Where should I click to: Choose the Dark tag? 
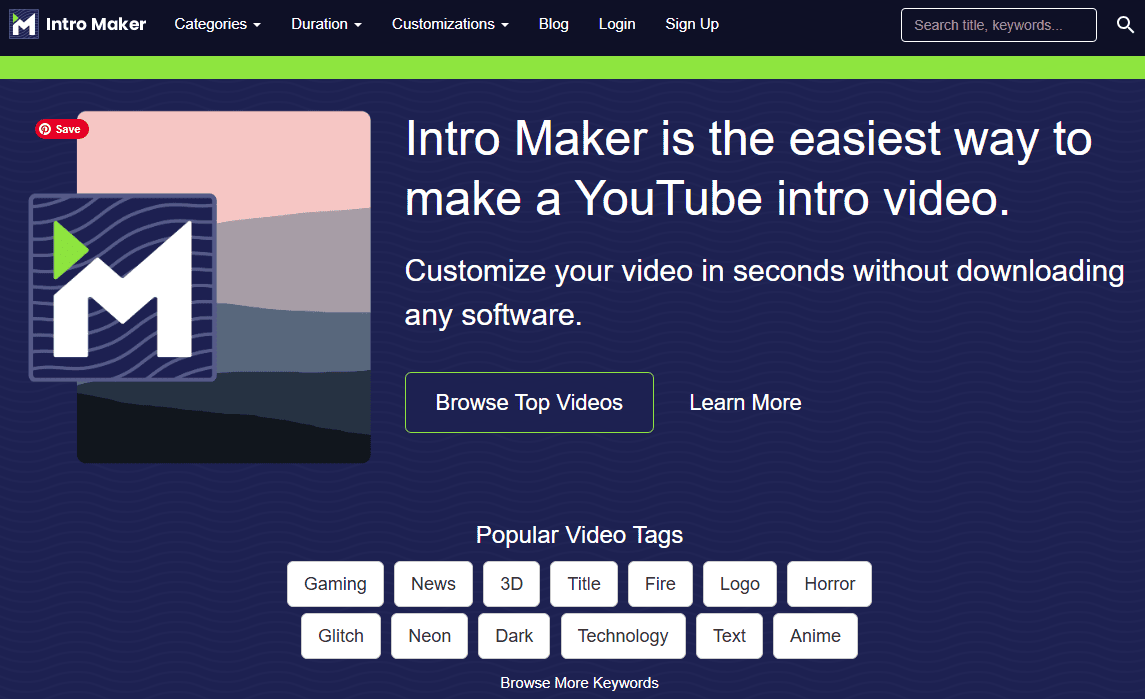(514, 635)
